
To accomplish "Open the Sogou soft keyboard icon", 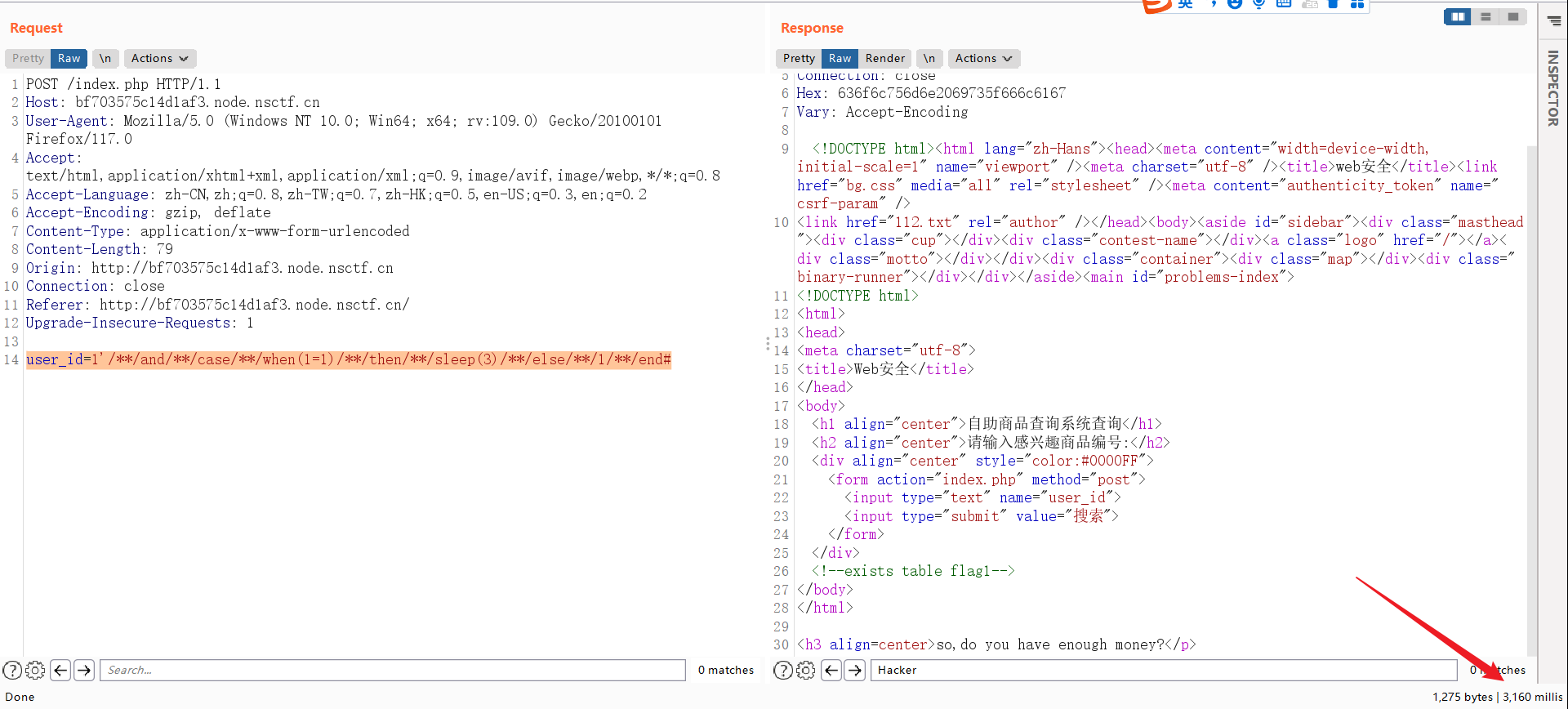I will (1284, 4).
